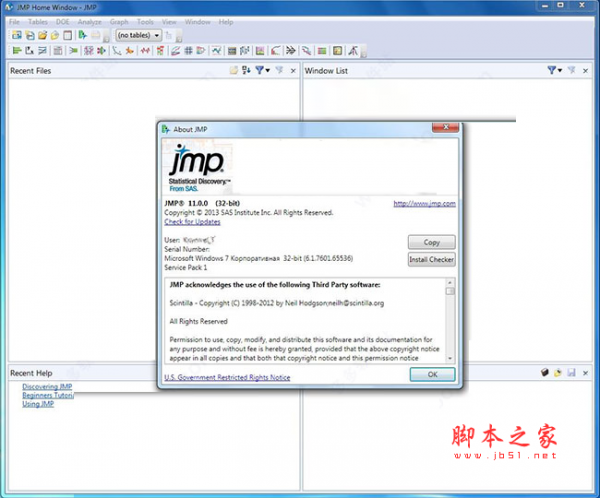Click sort icon in Recent Files header
The height and width of the screenshot is (498, 600).
pyautogui.click(x=246, y=70)
